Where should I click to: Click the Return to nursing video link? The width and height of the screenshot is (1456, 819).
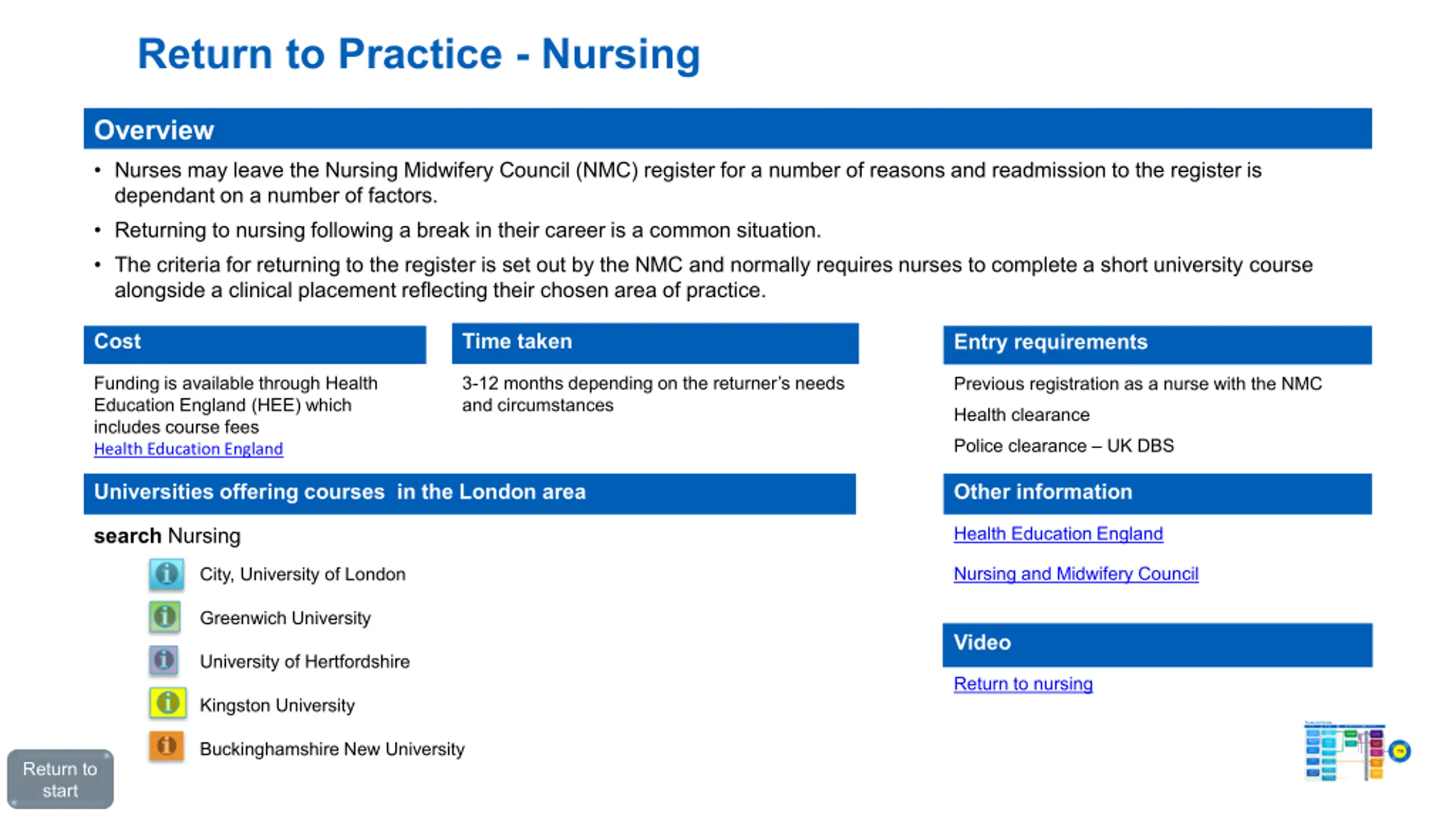pos(1023,684)
